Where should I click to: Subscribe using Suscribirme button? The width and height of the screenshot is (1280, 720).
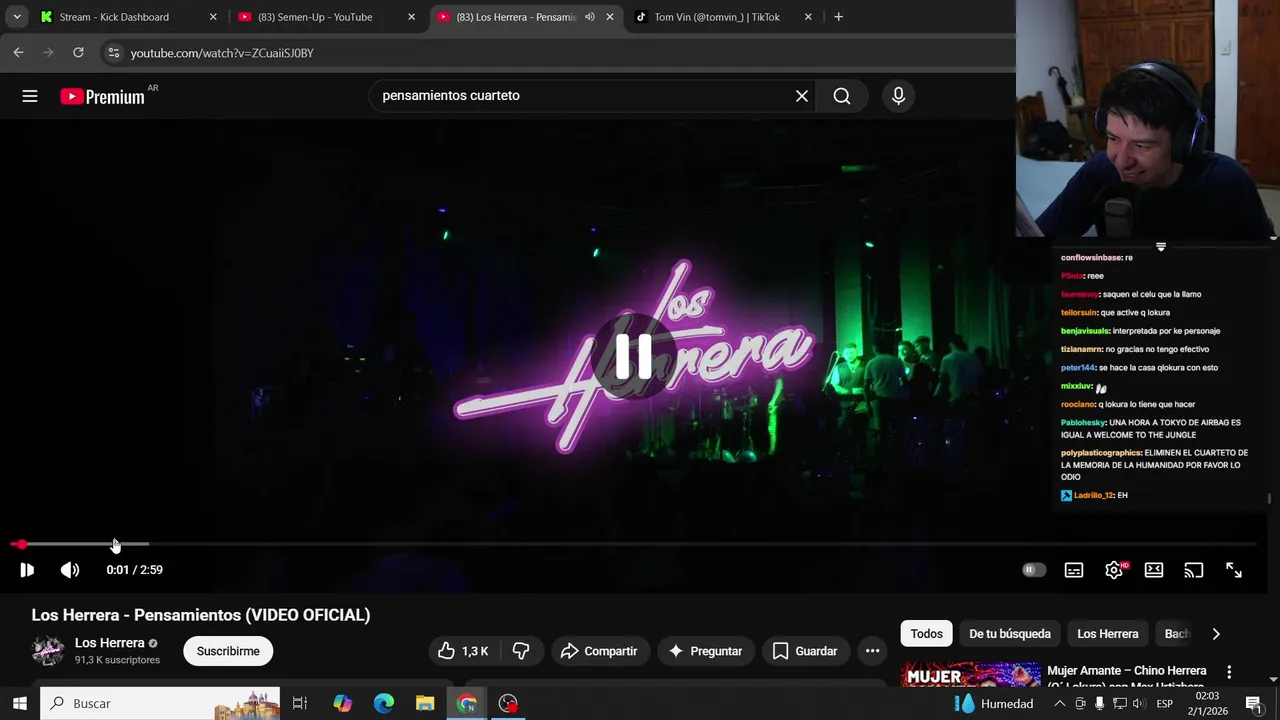[228, 651]
